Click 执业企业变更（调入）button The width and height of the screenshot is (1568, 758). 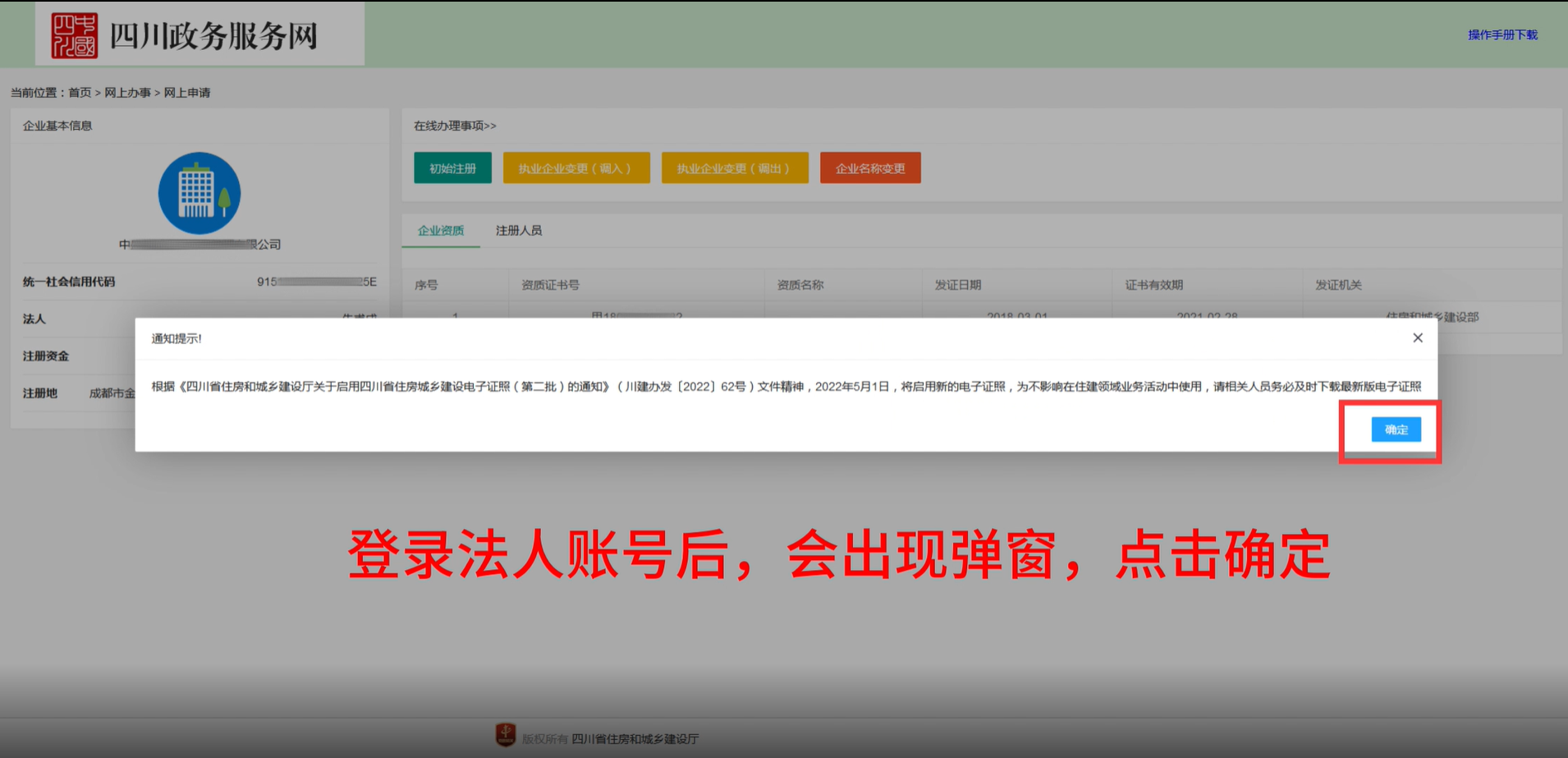pos(576,168)
